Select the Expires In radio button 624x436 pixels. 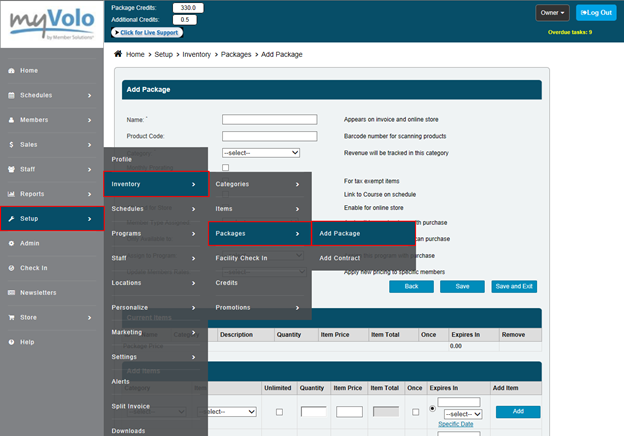click(430, 408)
